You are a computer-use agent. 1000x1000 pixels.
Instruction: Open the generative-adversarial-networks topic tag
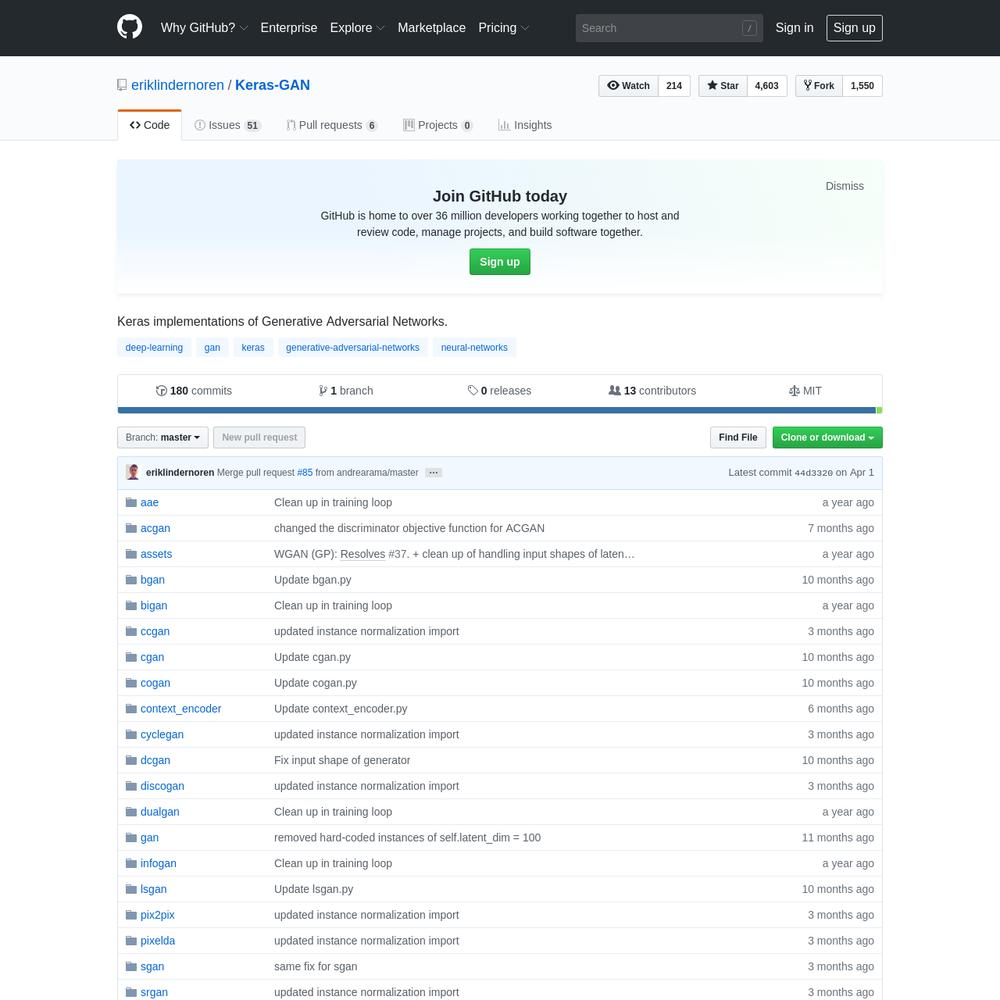coord(353,348)
